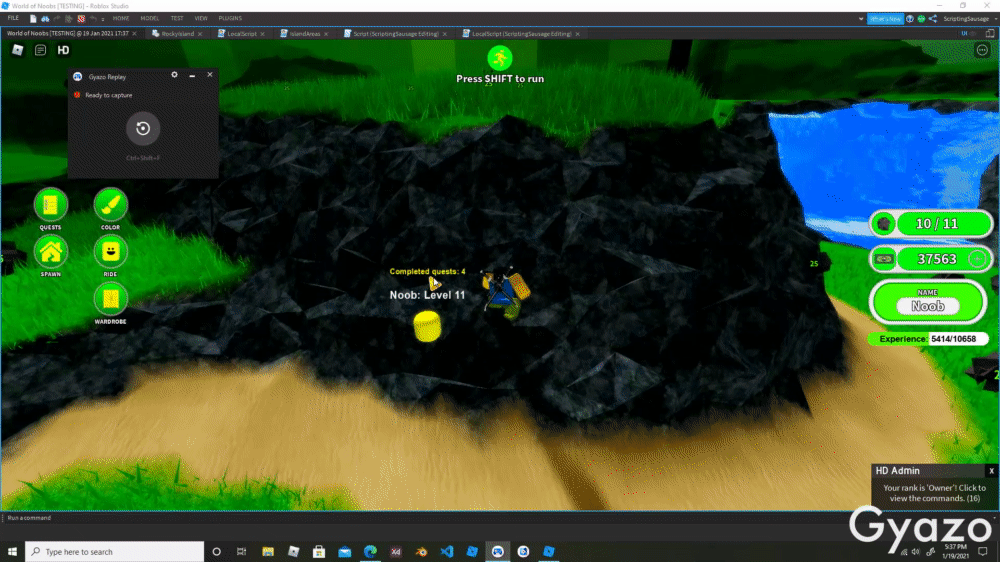Open the in-game chat icon
The height and width of the screenshot is (562, 1000).
[x=40, y=50]
